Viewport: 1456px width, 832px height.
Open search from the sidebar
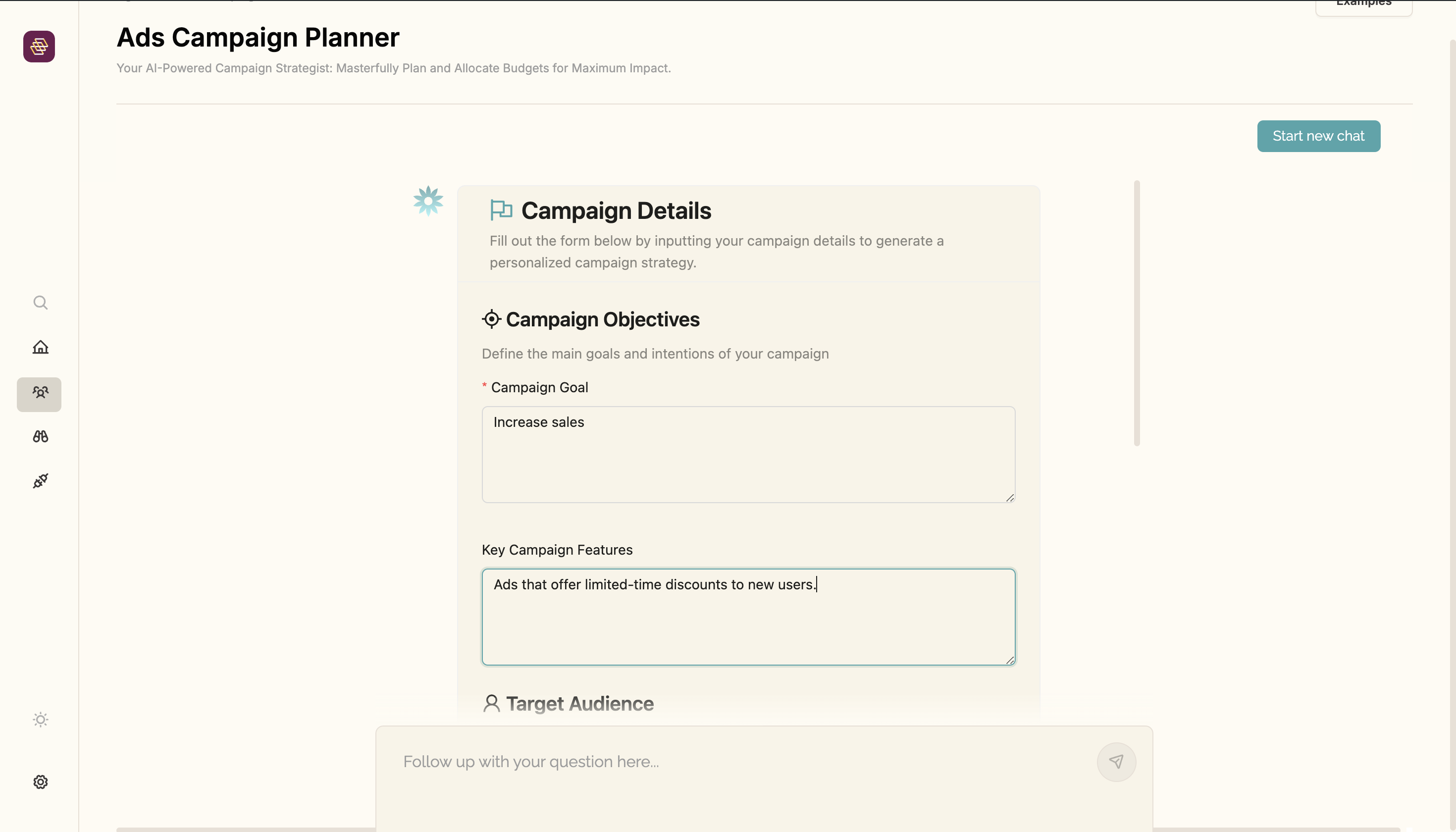40,302
